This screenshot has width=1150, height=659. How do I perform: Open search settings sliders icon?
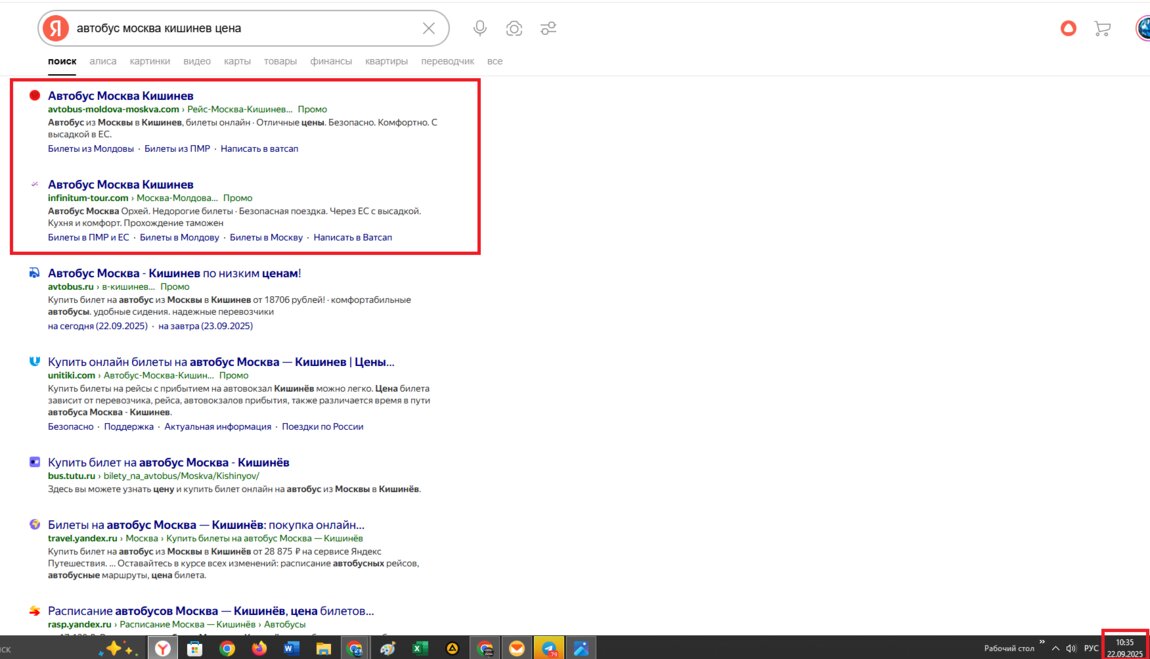click(548, 28)
